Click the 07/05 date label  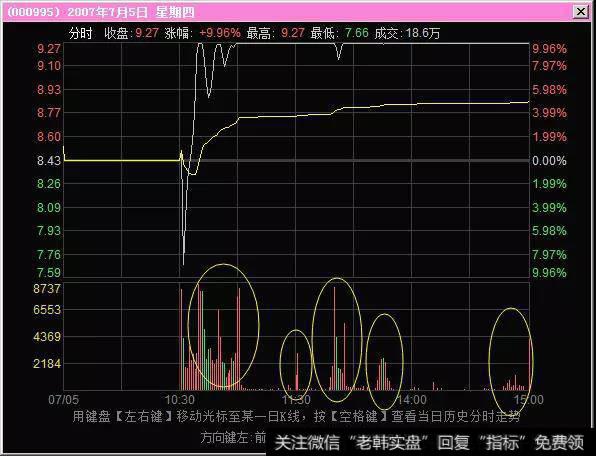63,400
